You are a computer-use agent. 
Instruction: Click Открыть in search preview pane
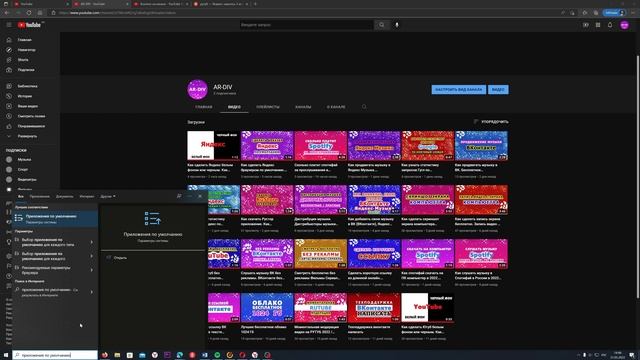point(120,258)
